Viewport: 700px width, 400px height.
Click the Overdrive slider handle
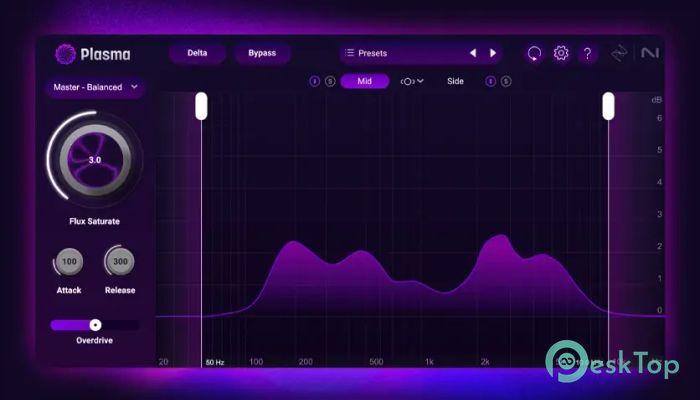[95, 325]
